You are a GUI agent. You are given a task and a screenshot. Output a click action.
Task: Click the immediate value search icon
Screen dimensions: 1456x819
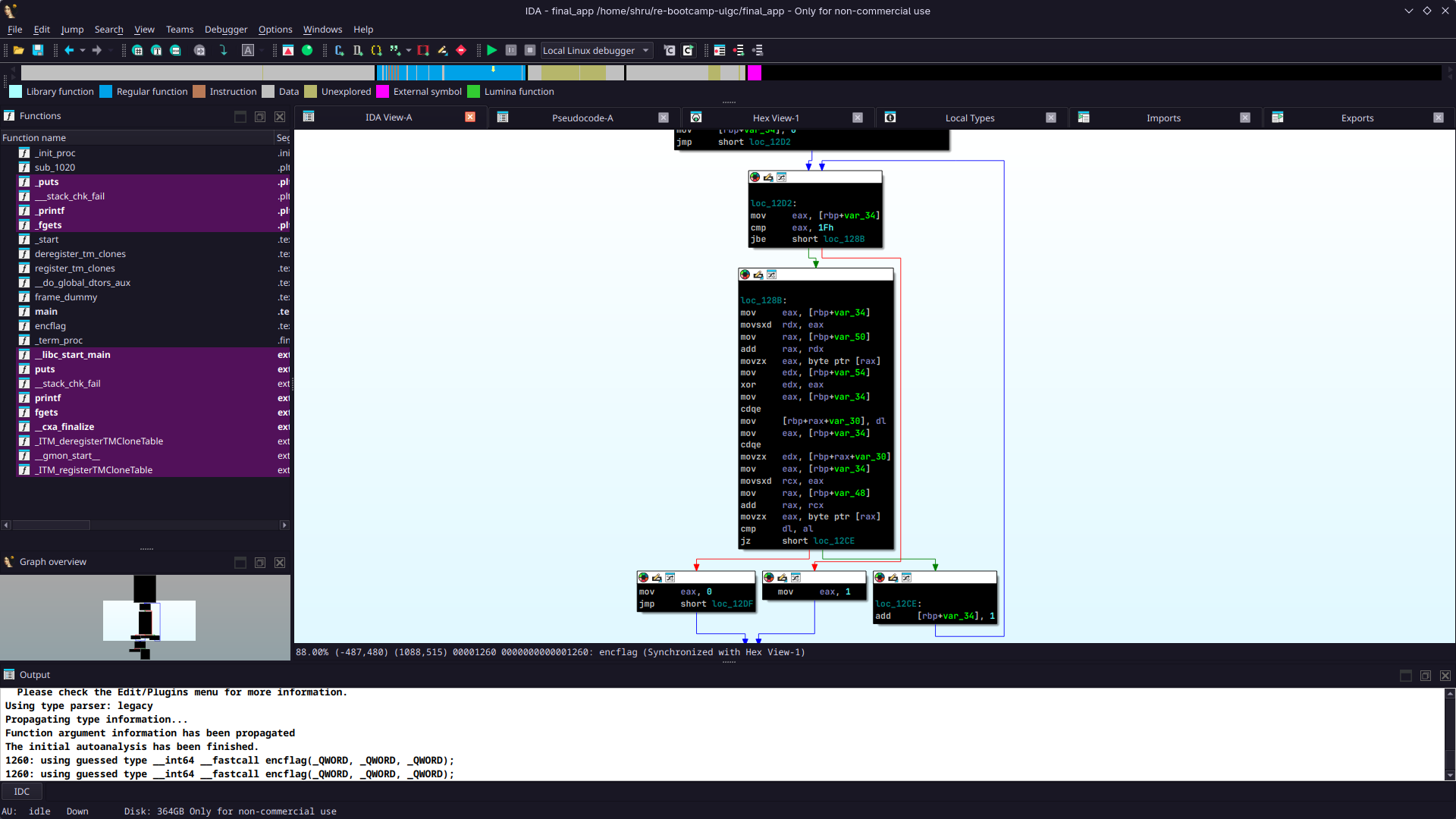pyautogui.click(x=175, y=50)
